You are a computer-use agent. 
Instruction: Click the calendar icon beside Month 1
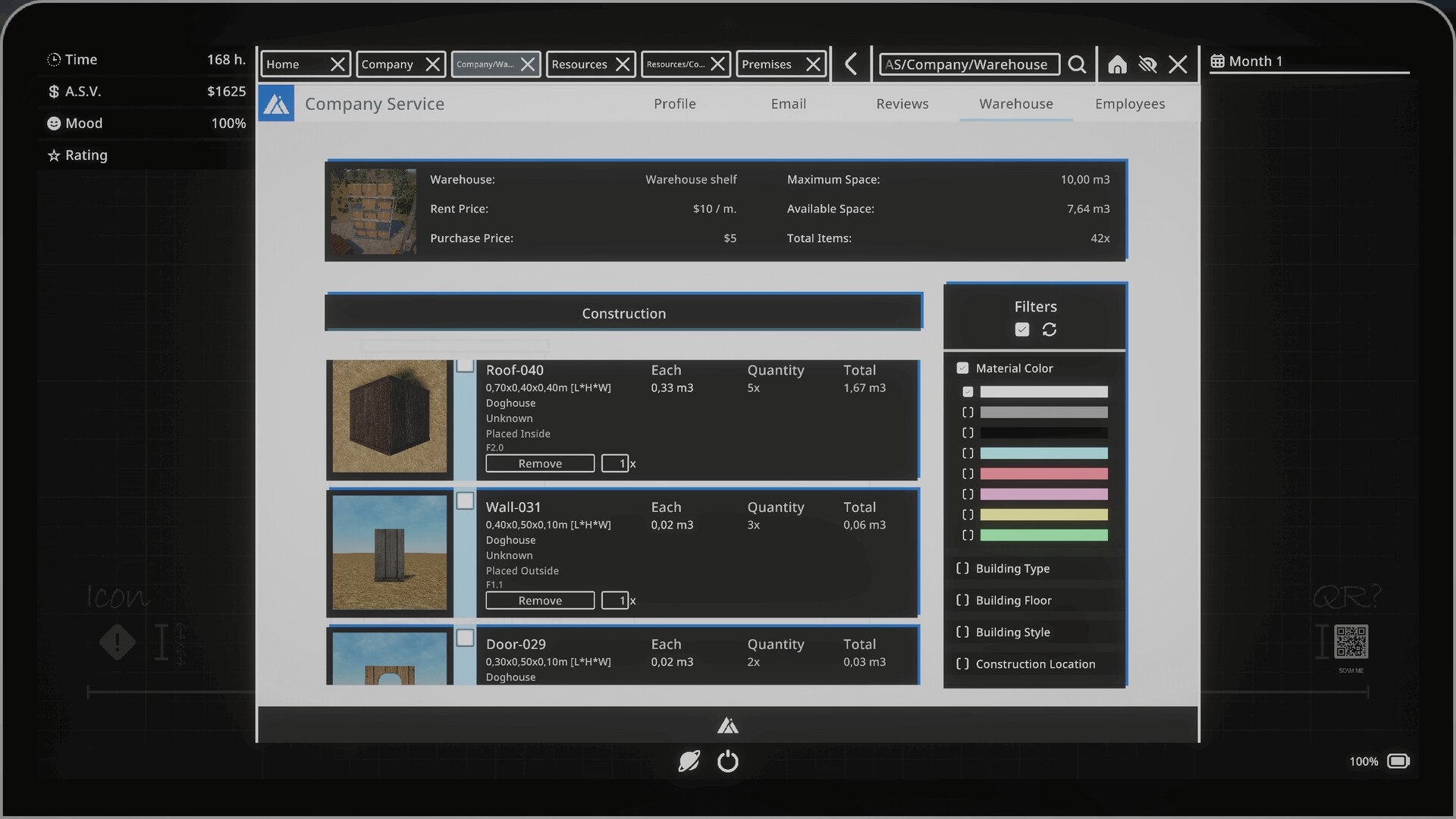(1219, 60)
